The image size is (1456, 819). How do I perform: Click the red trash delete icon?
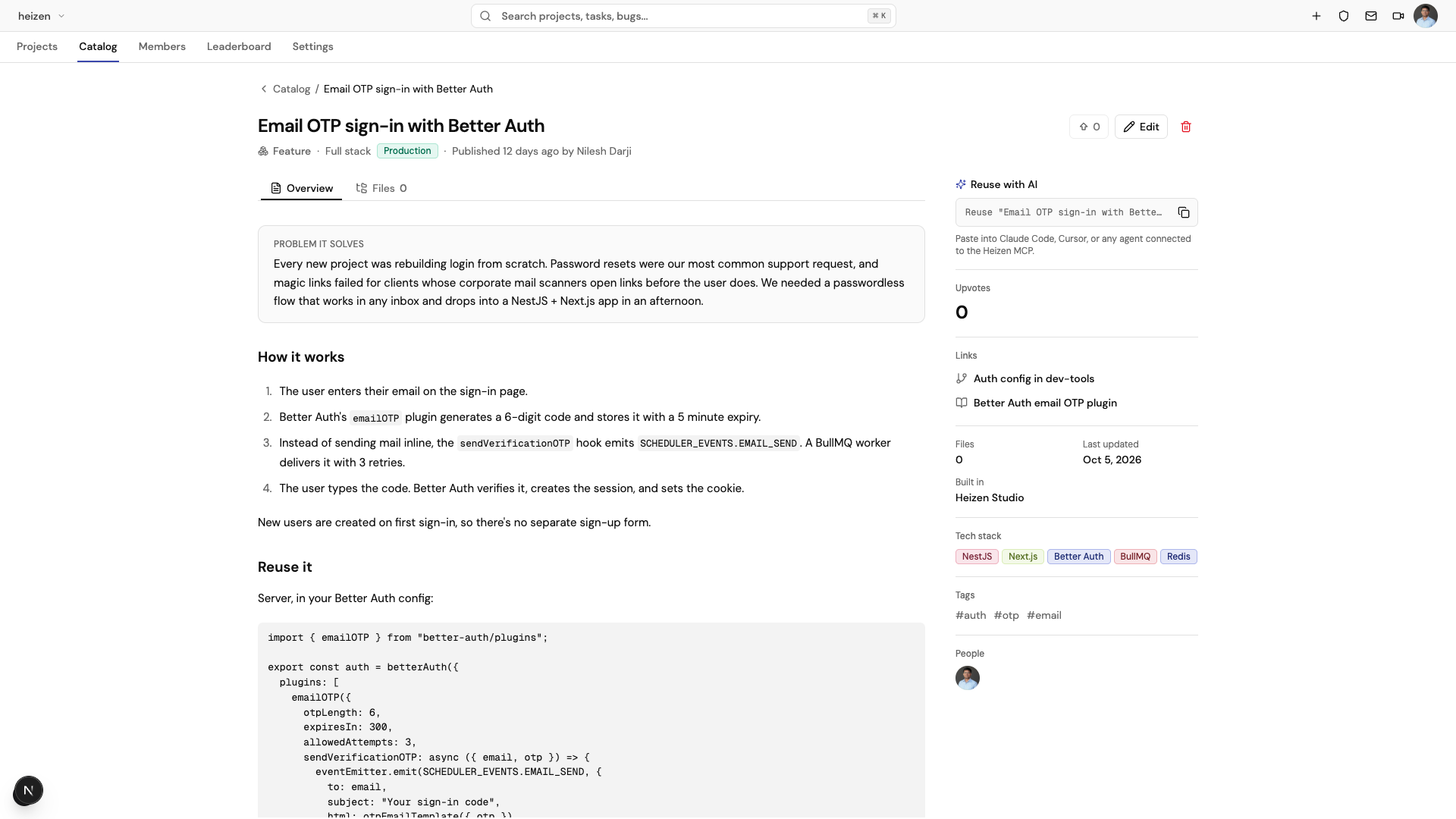coord(1186,127)
